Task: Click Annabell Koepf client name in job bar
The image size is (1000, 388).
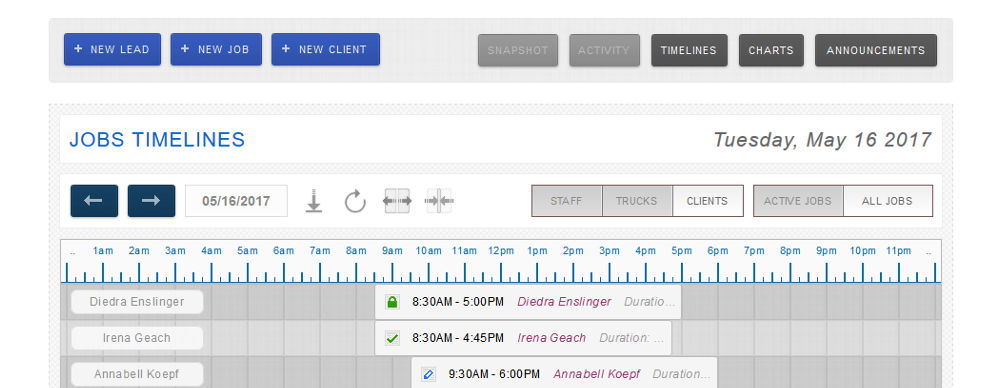Action: pos(597,374)
